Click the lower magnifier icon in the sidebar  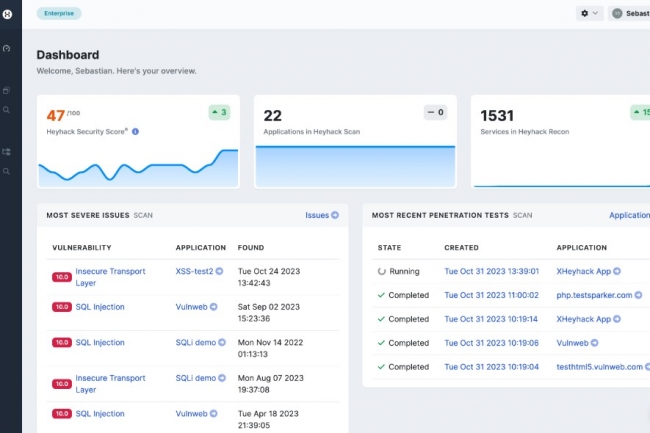pos(7,171)
